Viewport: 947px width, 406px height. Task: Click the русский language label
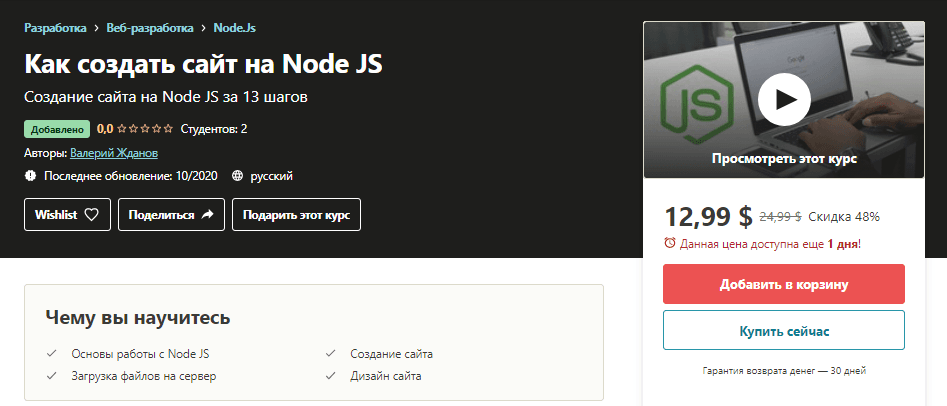(272, 176)
